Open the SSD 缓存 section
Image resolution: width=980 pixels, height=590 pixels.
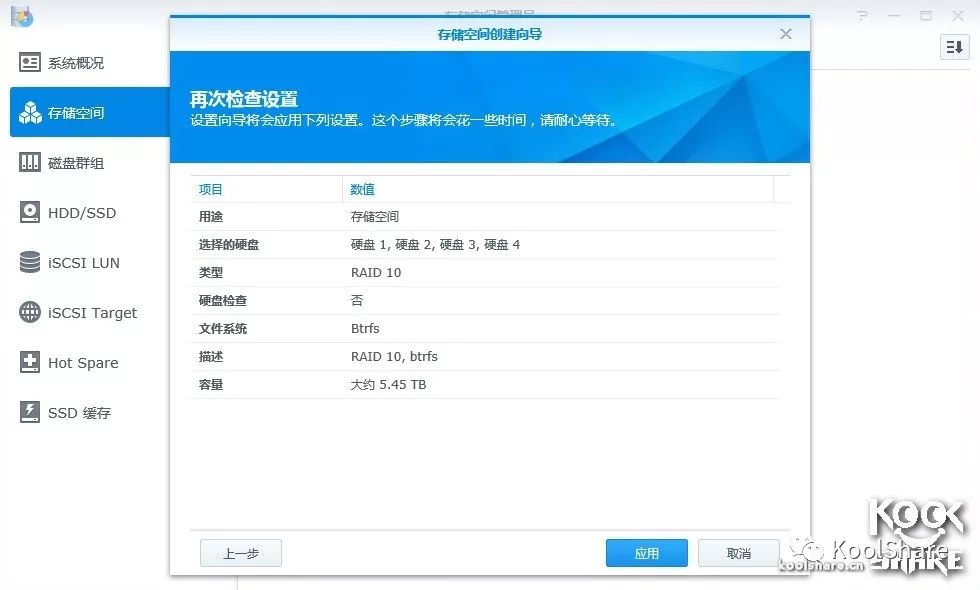[89, 412]
